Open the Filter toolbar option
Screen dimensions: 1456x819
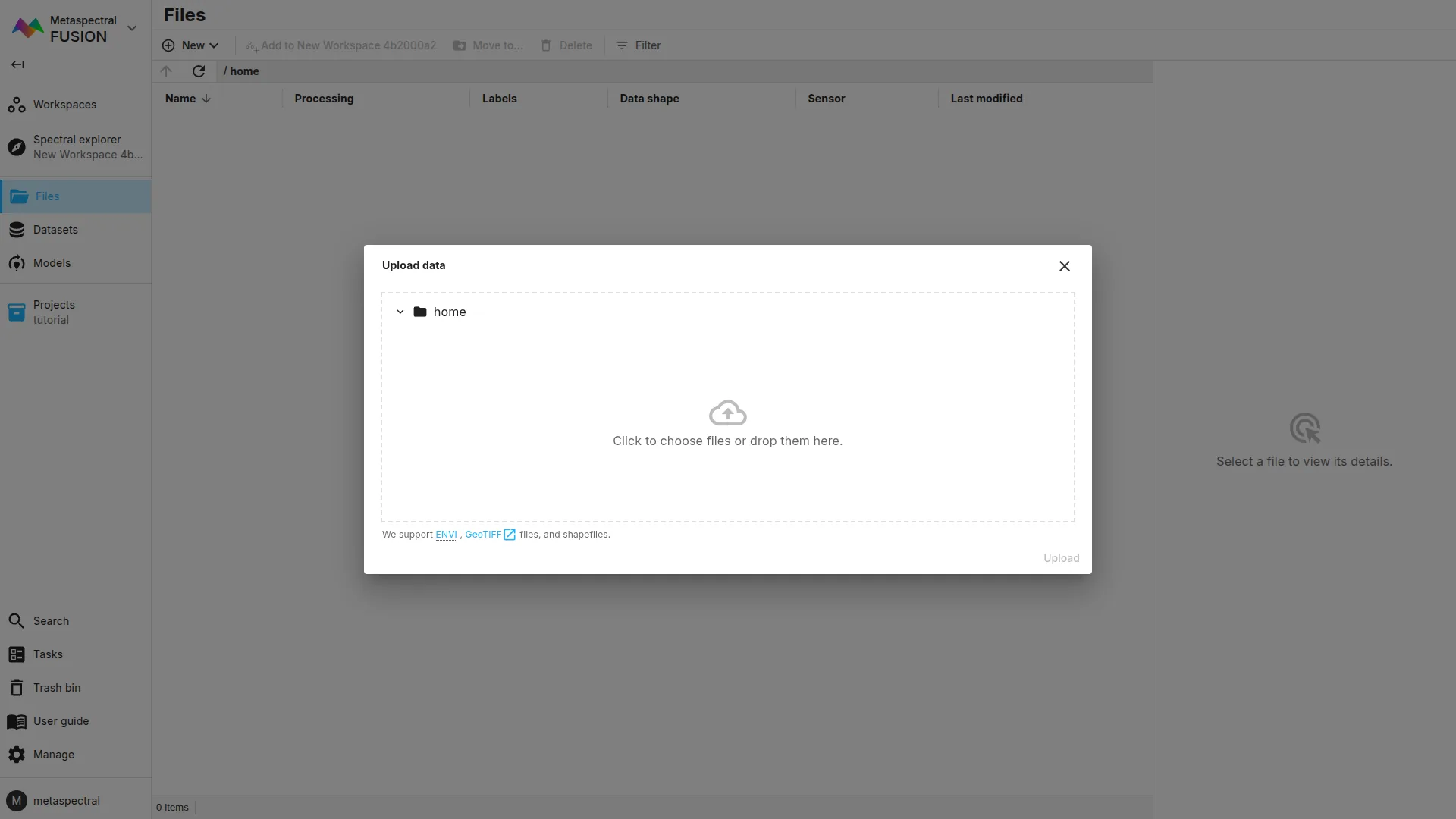[638, 45]
